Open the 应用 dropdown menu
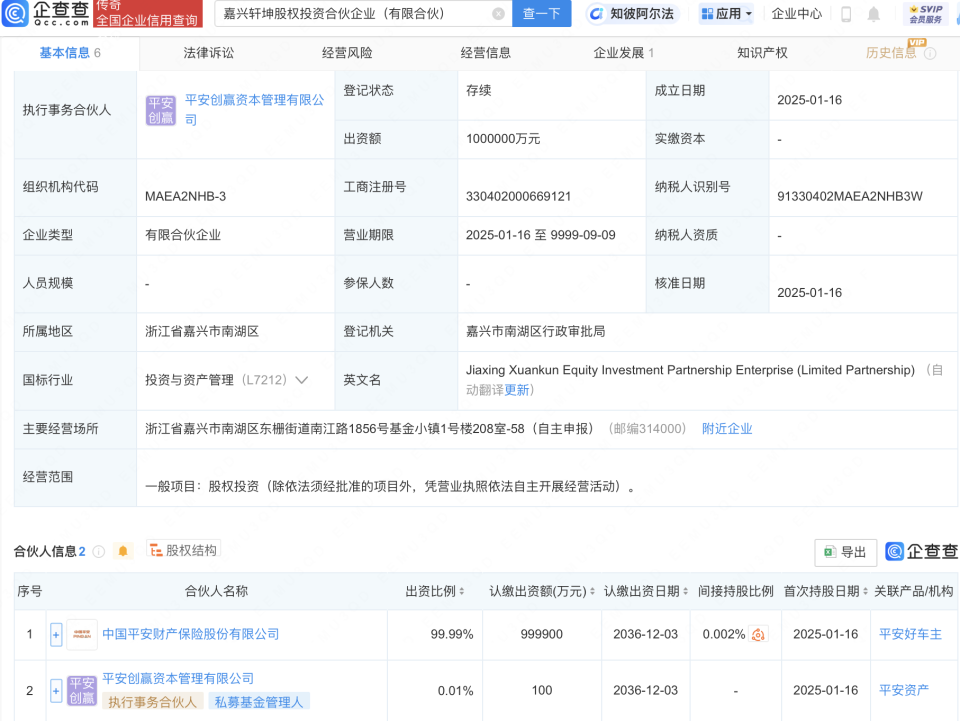This screenshot has width=960, height=721. click(726, 14)
